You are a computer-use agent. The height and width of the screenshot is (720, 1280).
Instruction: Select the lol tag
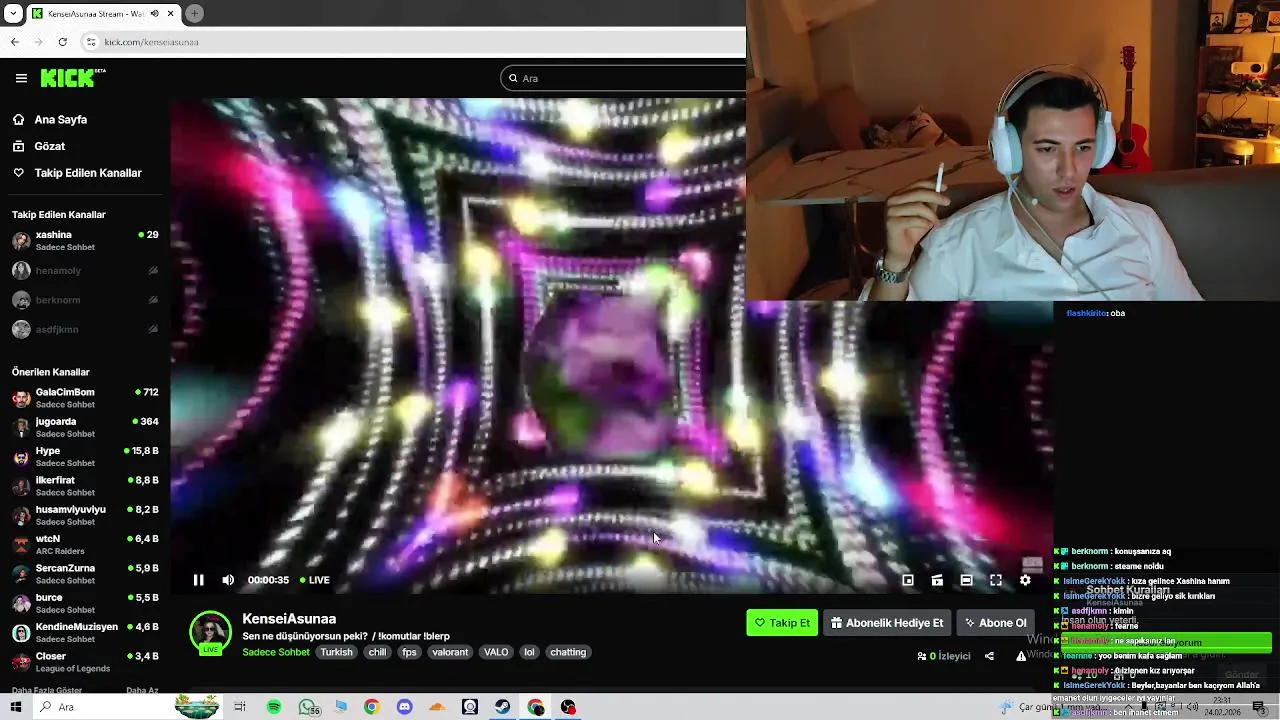pyautogui.click(x=529, y=652)
